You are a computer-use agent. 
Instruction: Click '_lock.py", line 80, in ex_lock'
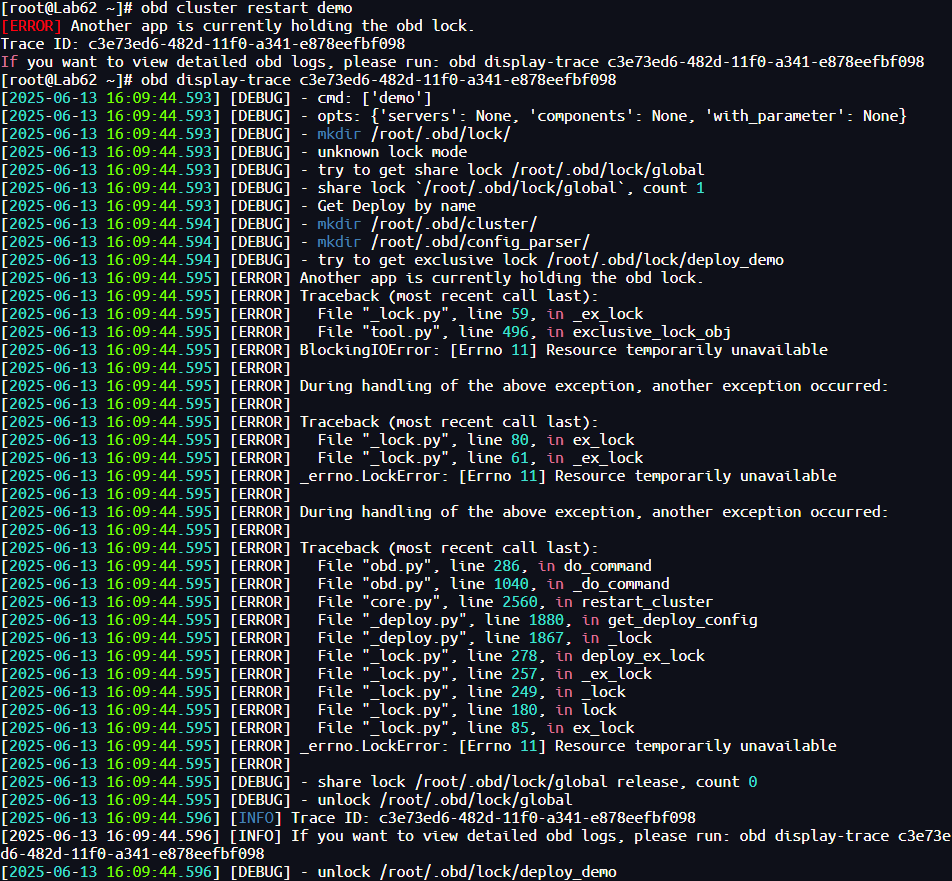coord(476,440)
